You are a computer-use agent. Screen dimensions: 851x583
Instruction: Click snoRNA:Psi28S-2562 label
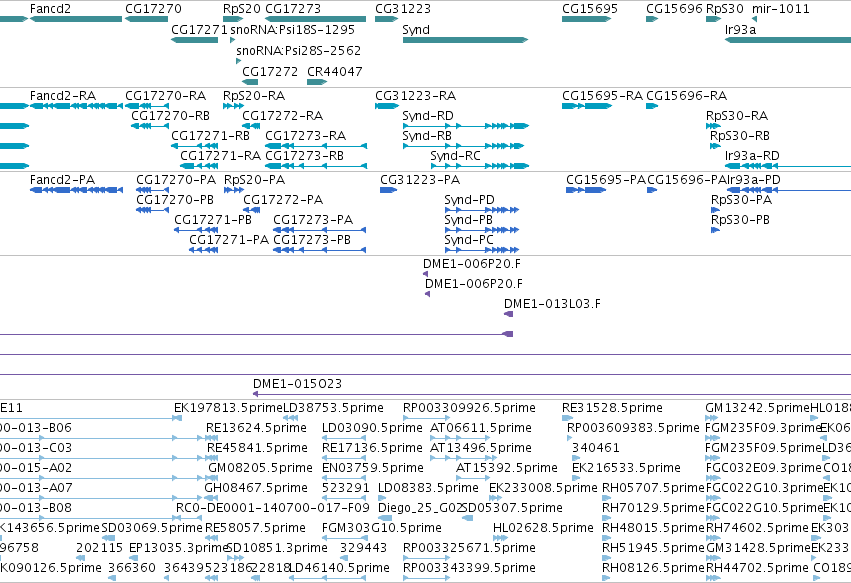[299, 50]
